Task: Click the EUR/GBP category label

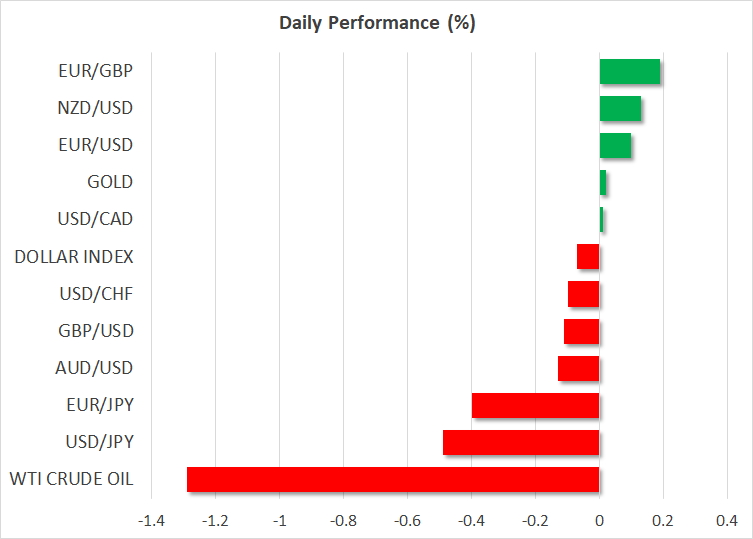Action: pyautogui.click(x=96, y=71)
